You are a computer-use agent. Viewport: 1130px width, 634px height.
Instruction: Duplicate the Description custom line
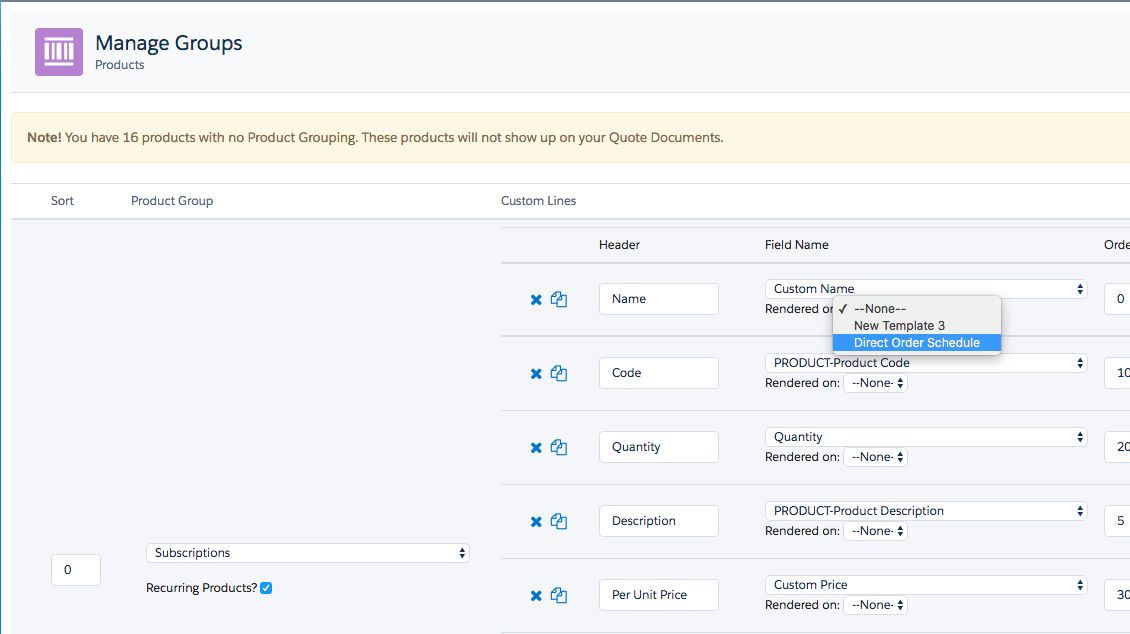click(559, 521)
